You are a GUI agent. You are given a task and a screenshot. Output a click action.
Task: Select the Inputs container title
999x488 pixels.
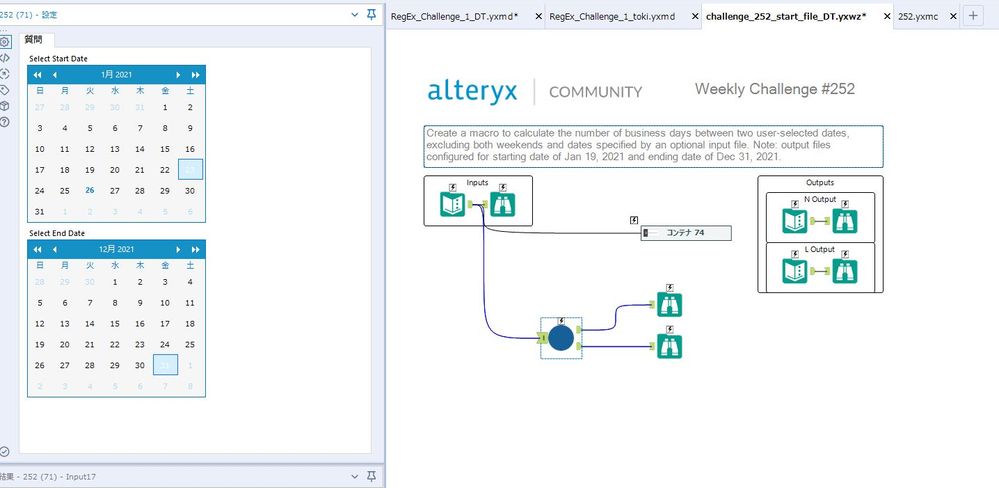tap(477, 183)
